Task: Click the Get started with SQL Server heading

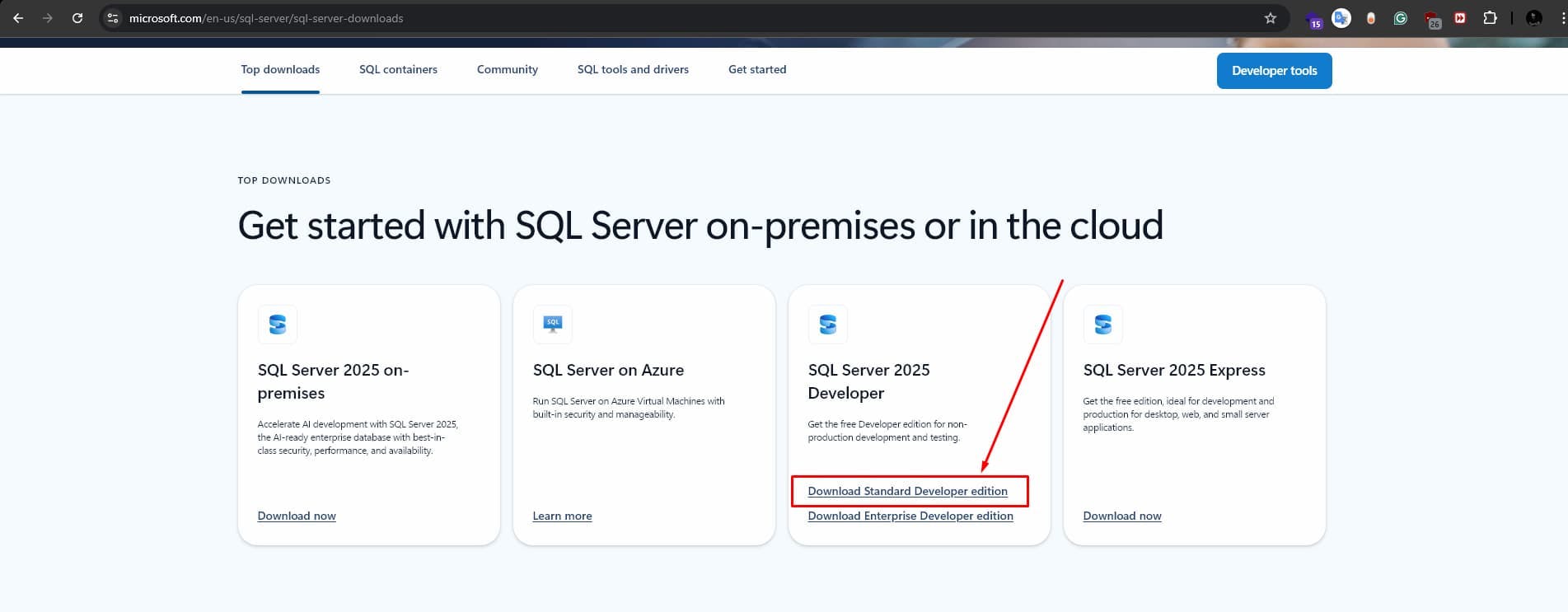Action: coord(700,226)
